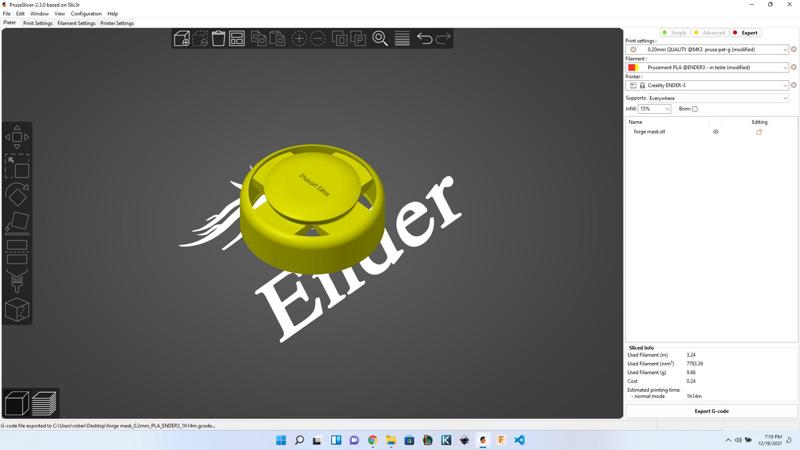Open the Help menu
800x450 pixels.
click(113, 14)
